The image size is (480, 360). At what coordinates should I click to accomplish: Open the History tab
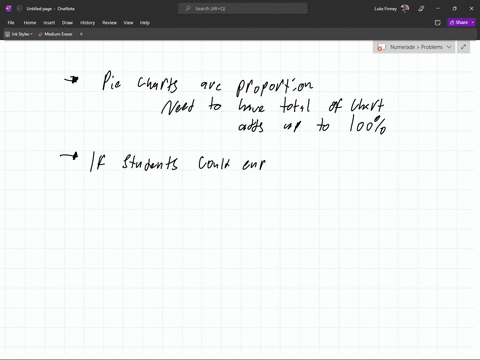tap(87, 23)
